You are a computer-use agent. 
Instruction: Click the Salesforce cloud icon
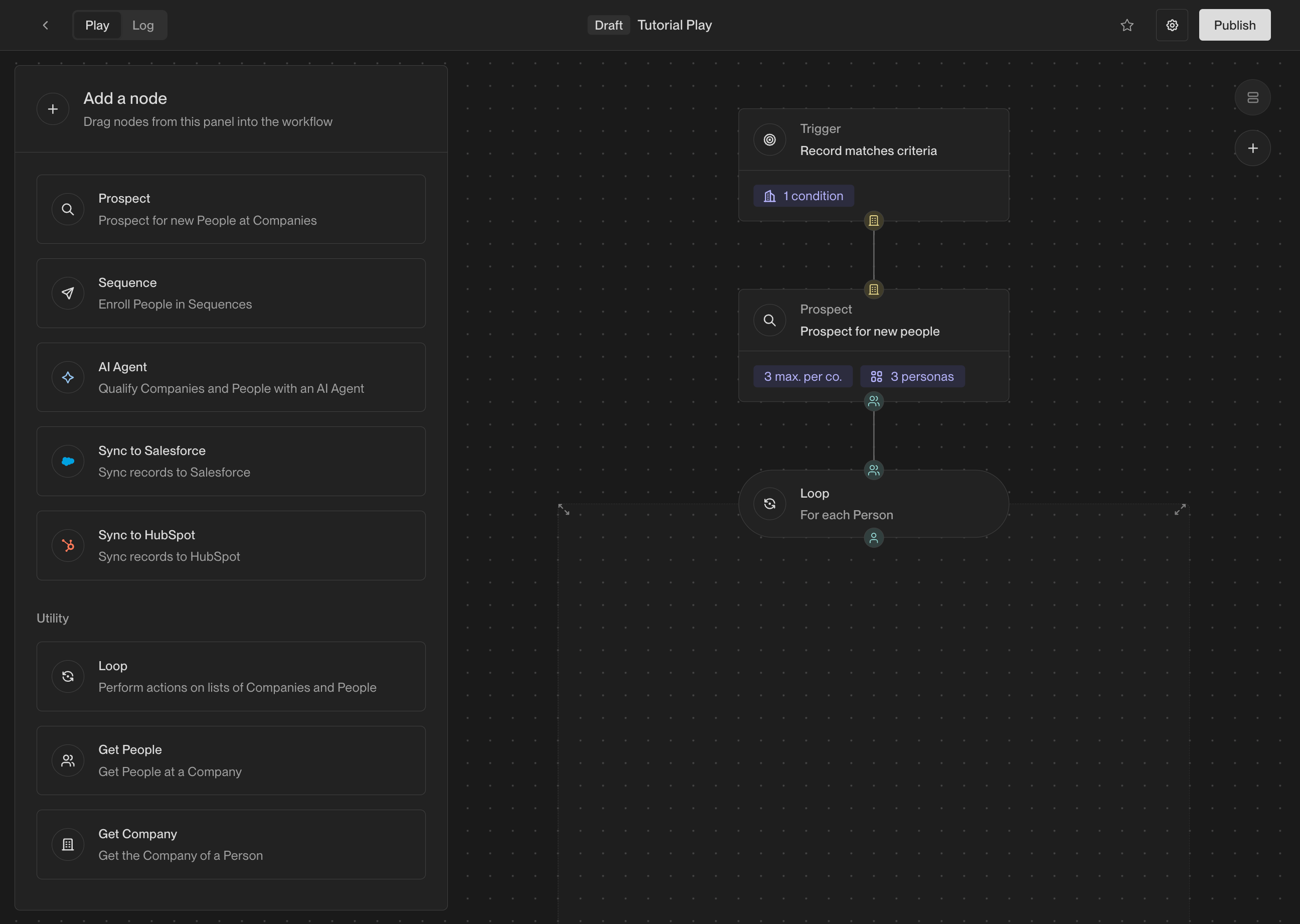point(68,461)
